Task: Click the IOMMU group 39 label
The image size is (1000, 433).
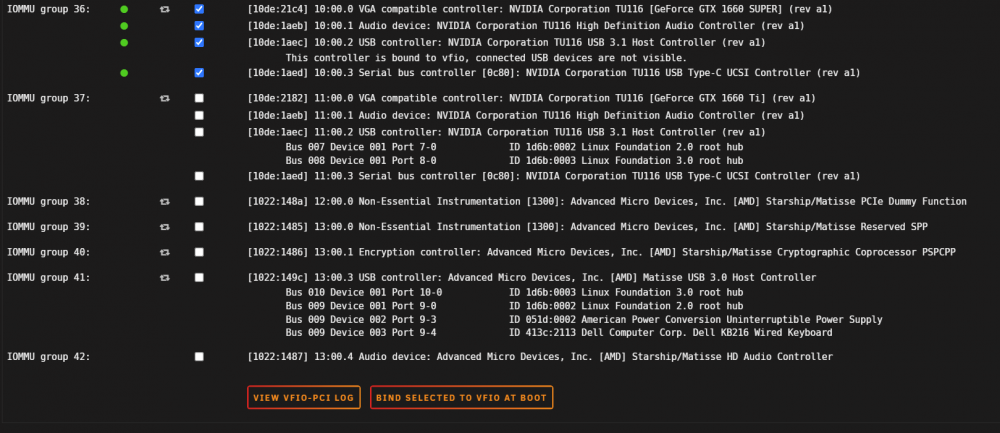Action: [48, 227]
